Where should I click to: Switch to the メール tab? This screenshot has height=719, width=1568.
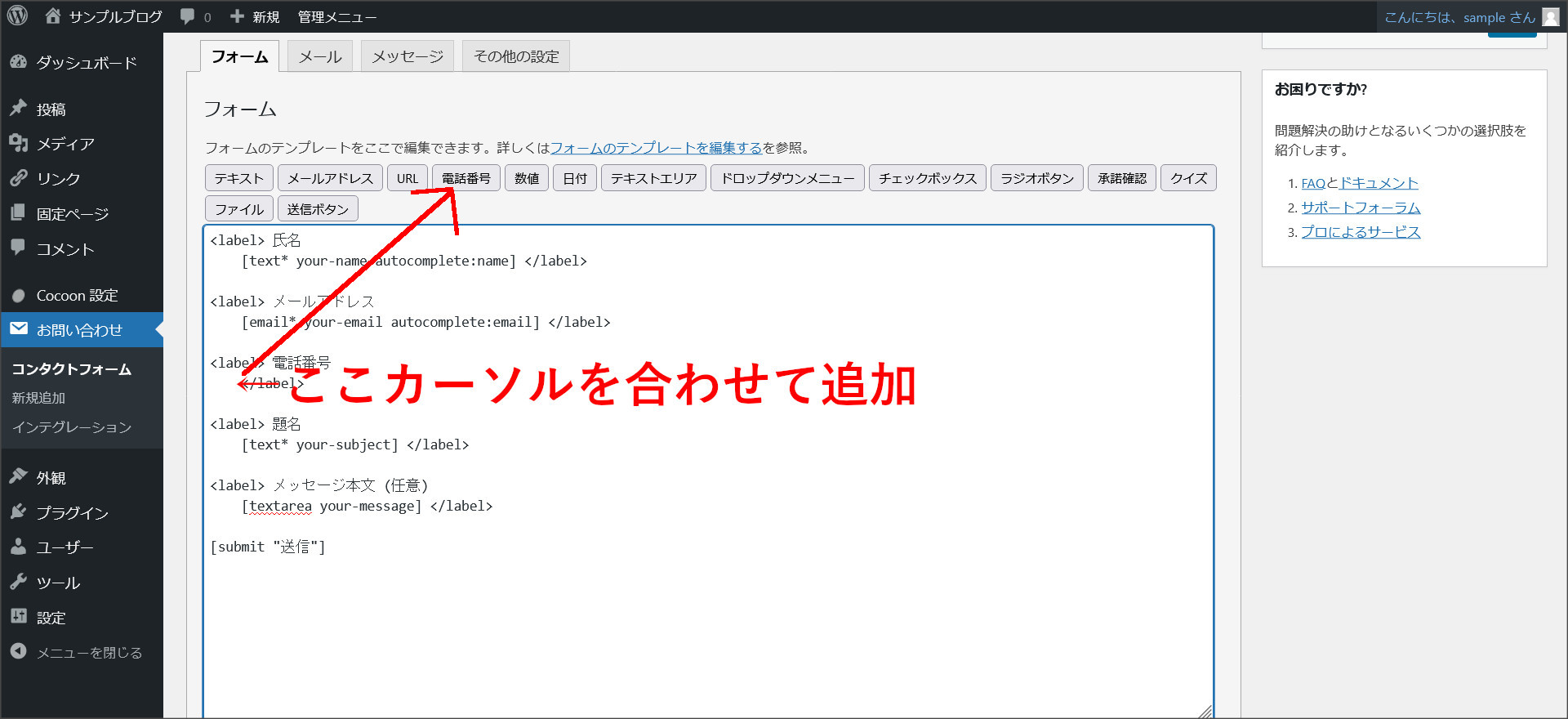(320, 56)
